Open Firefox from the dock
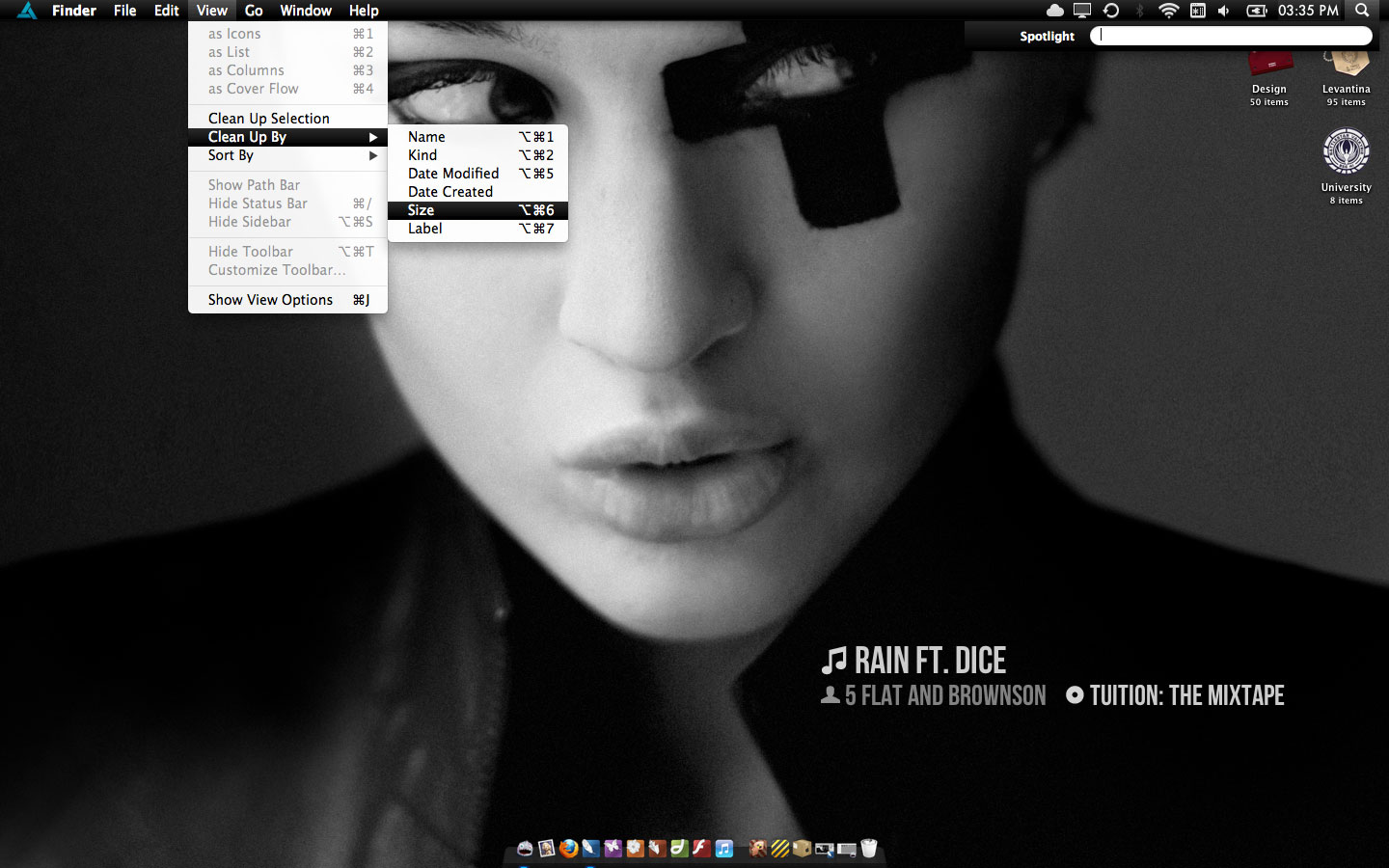Image resolution: width=1389 pixels, height=868 pixels. pyautogui.click(x=568, y=848)
